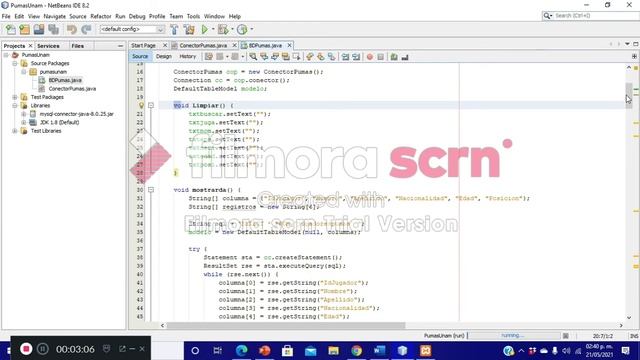The width and height of the screenshot is (640, 360).
Task: Switch to Design view
Action: tap(164, 56)
